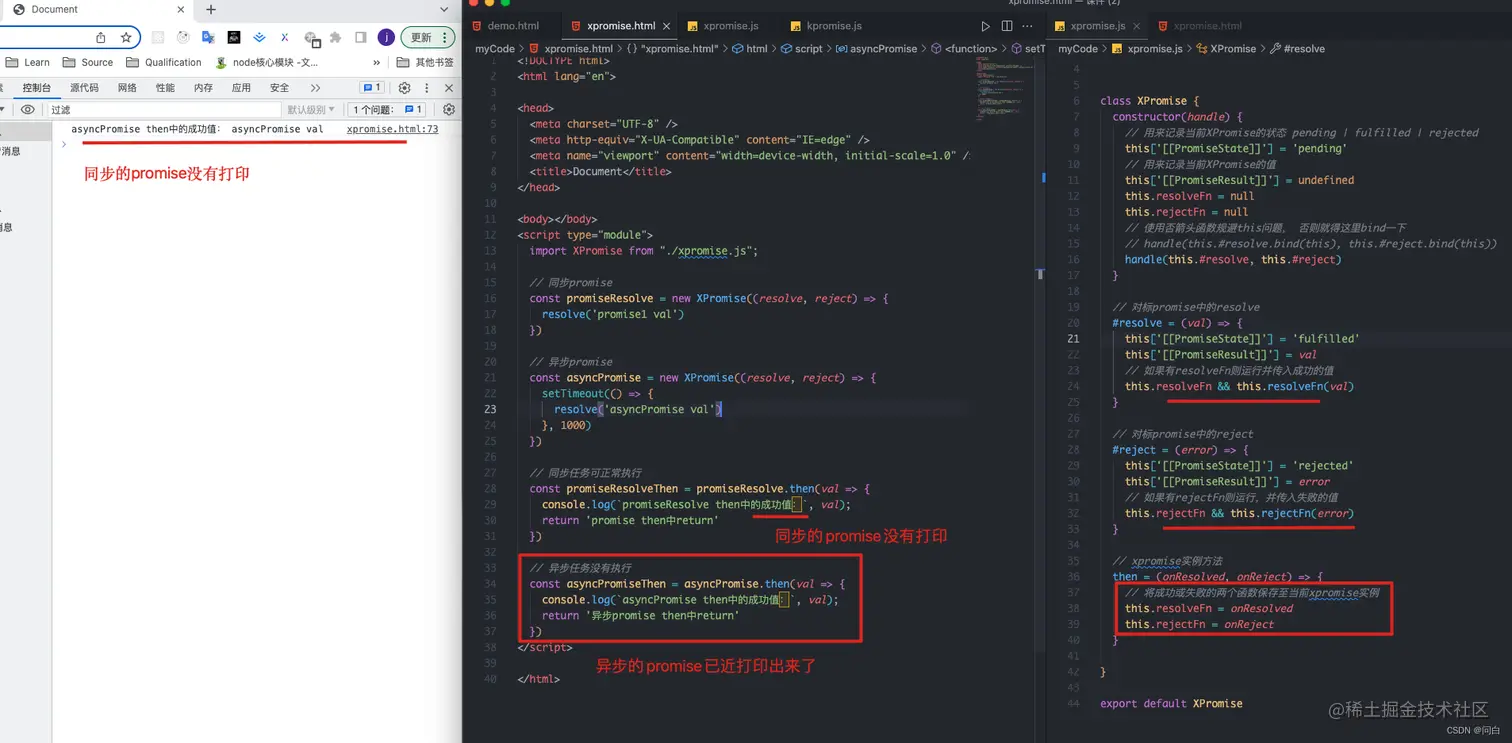1512x743 pixels.
Task: Open console settings gear icon
Action: pyautogui.click(x=449, y=110)
